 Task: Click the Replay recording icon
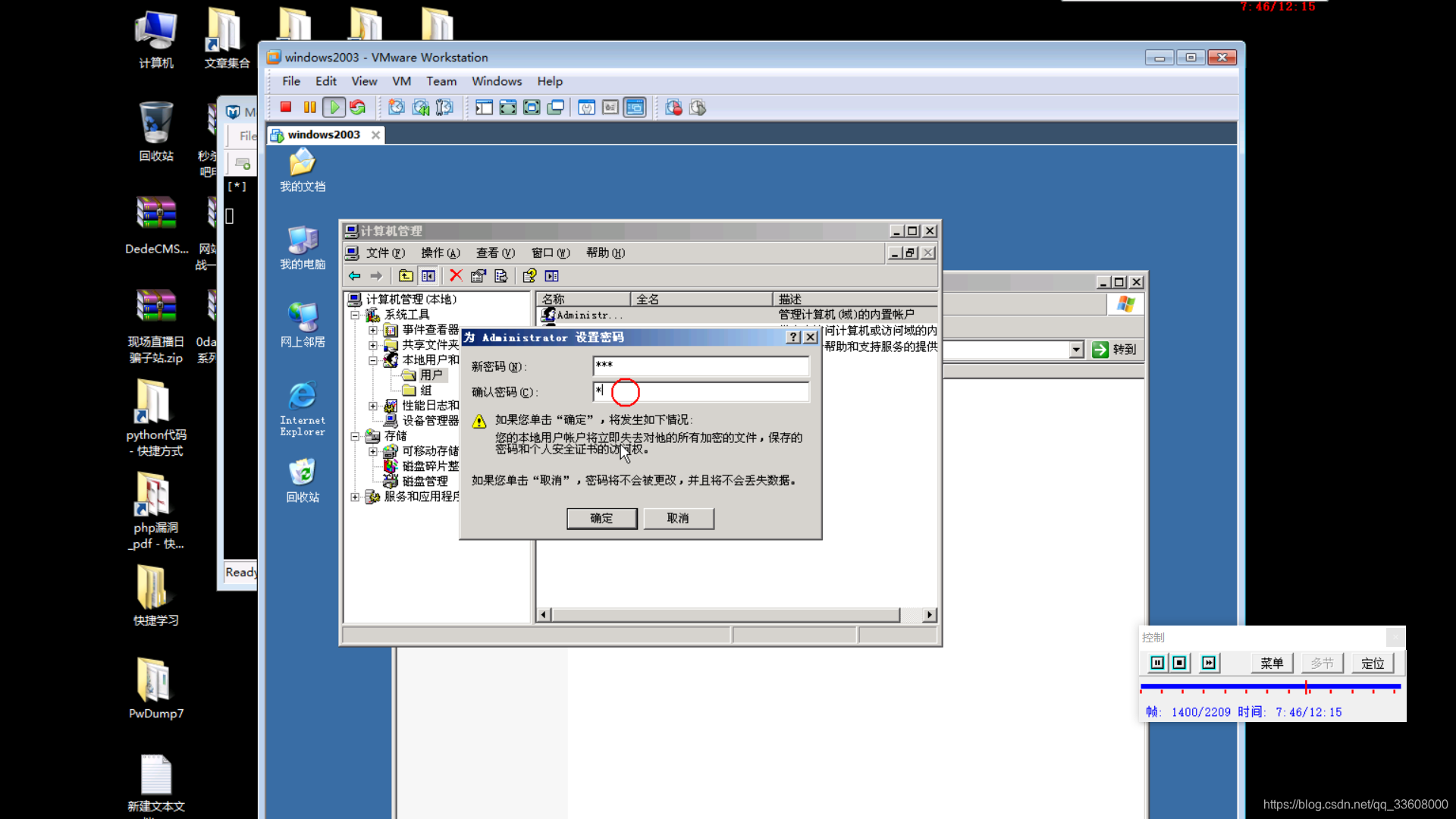click(x=698, y=108)
